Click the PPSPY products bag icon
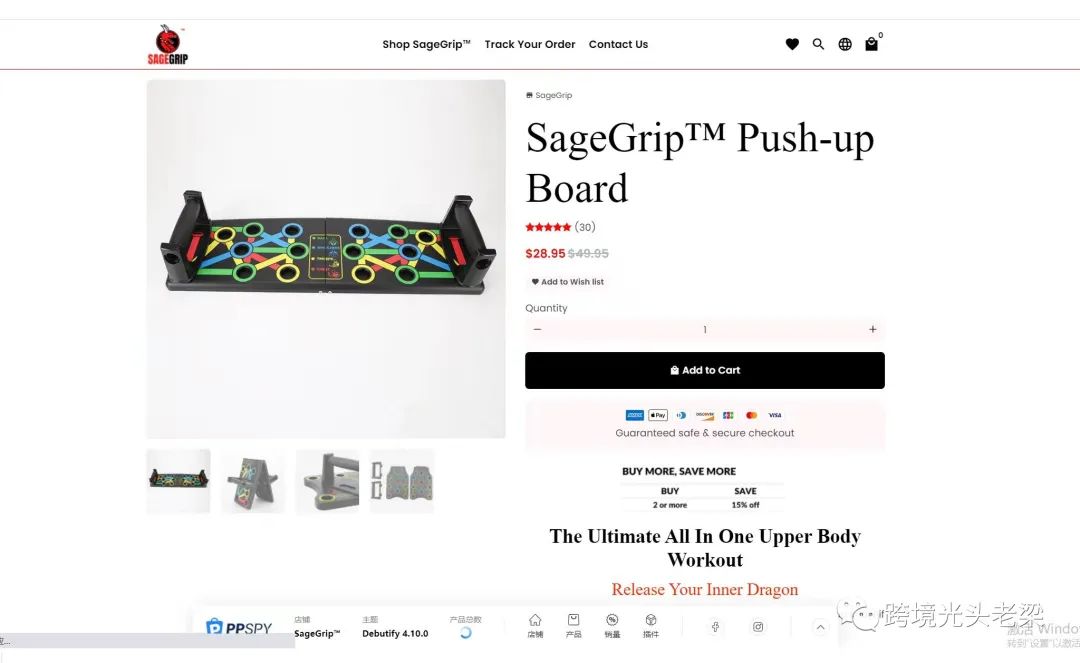 [573, 625]
